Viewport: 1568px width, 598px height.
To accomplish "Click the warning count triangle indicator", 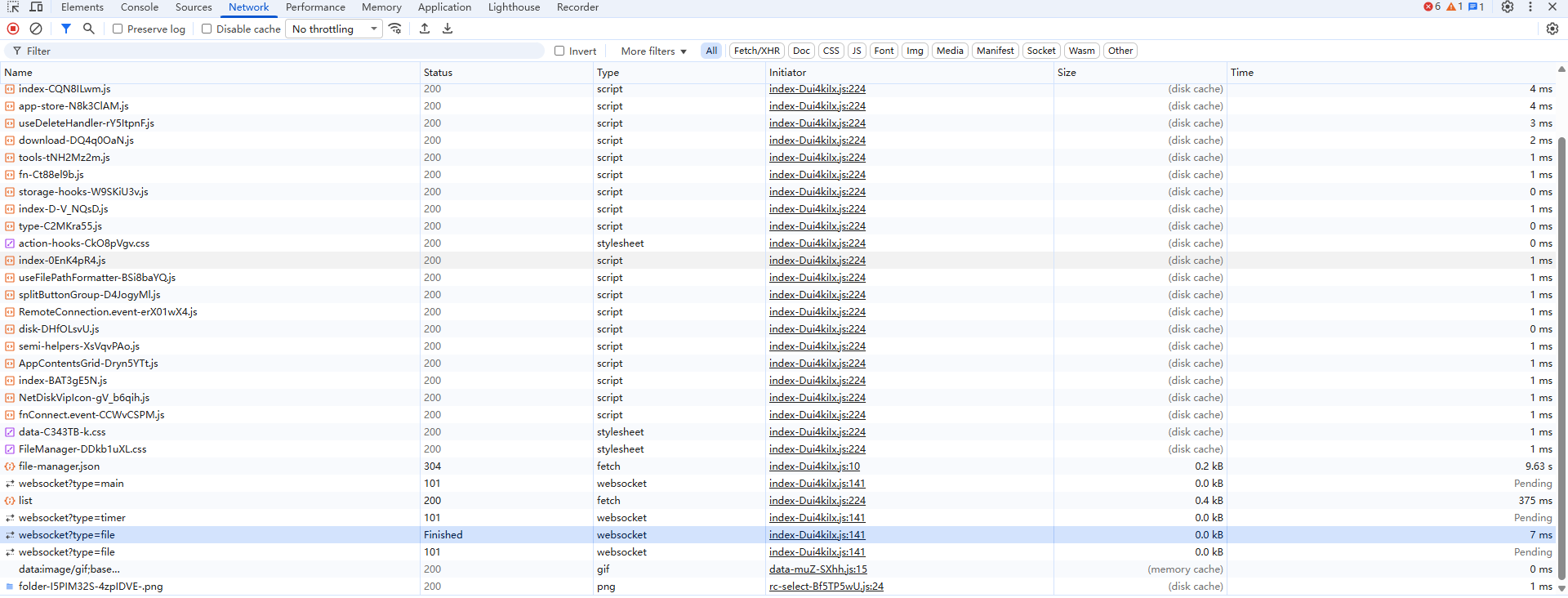I will [1454, 7].
